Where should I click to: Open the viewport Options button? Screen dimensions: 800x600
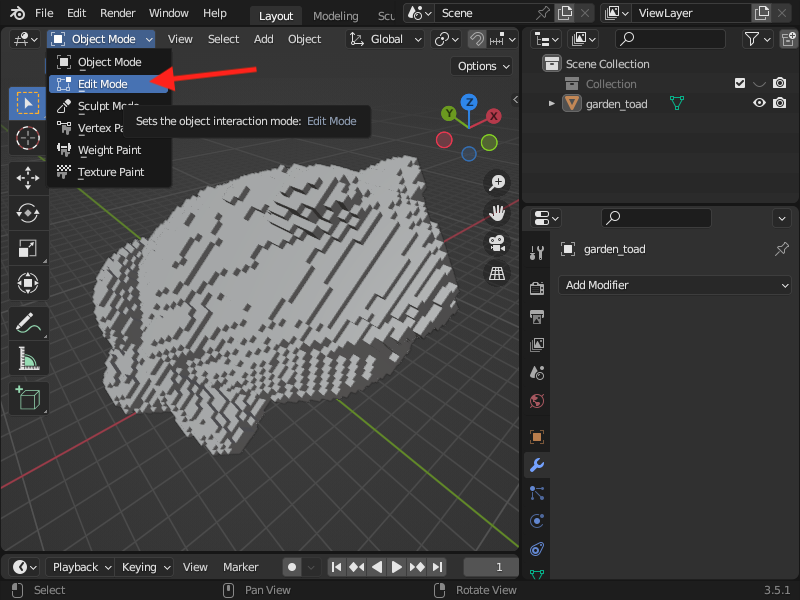point(482,66)
